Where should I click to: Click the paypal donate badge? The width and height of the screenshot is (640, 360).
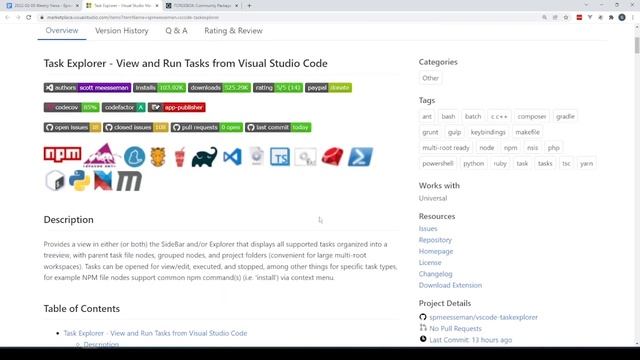coord(329,88)
